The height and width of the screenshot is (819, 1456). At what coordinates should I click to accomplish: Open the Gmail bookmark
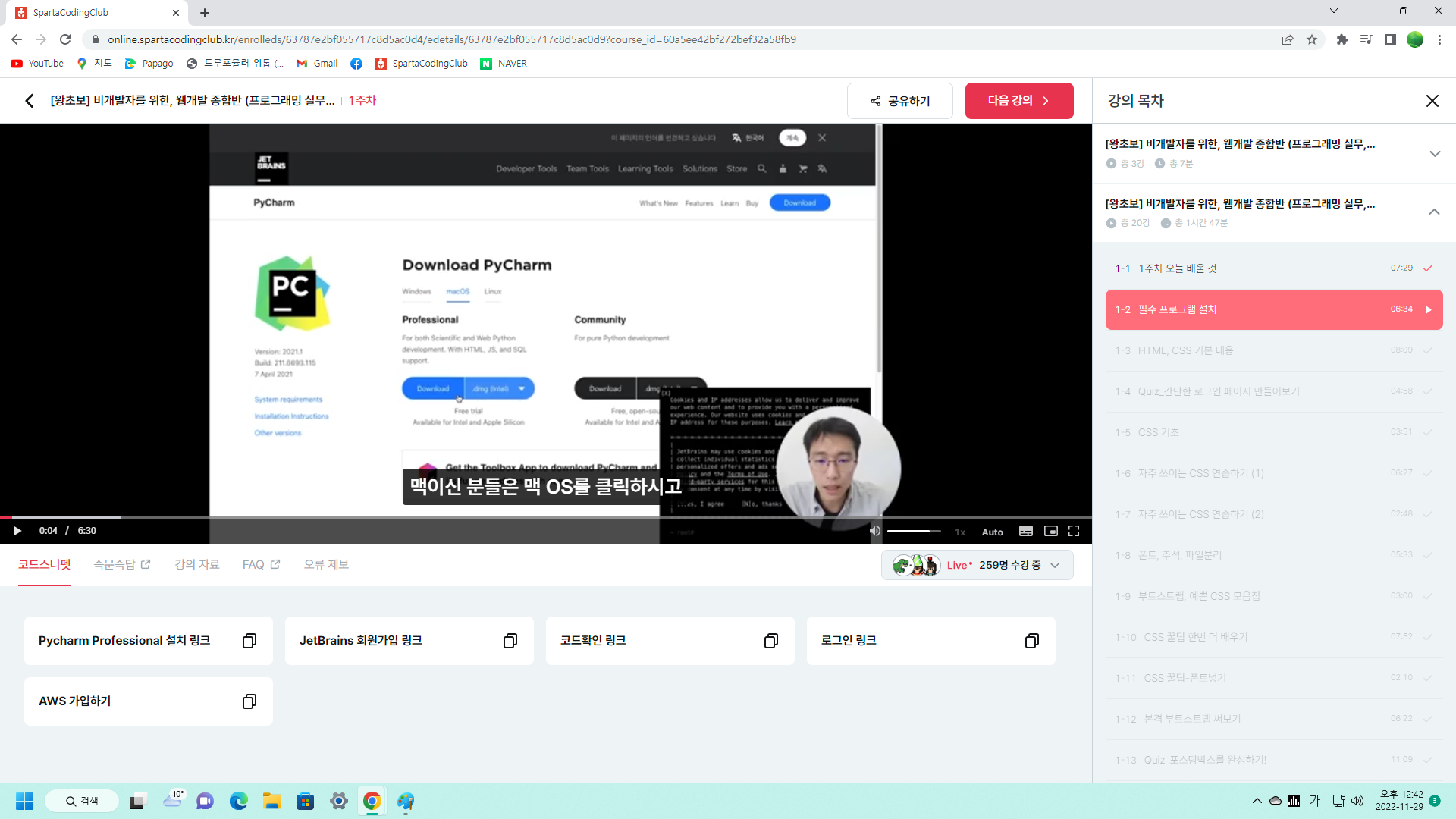pos(317,64)
